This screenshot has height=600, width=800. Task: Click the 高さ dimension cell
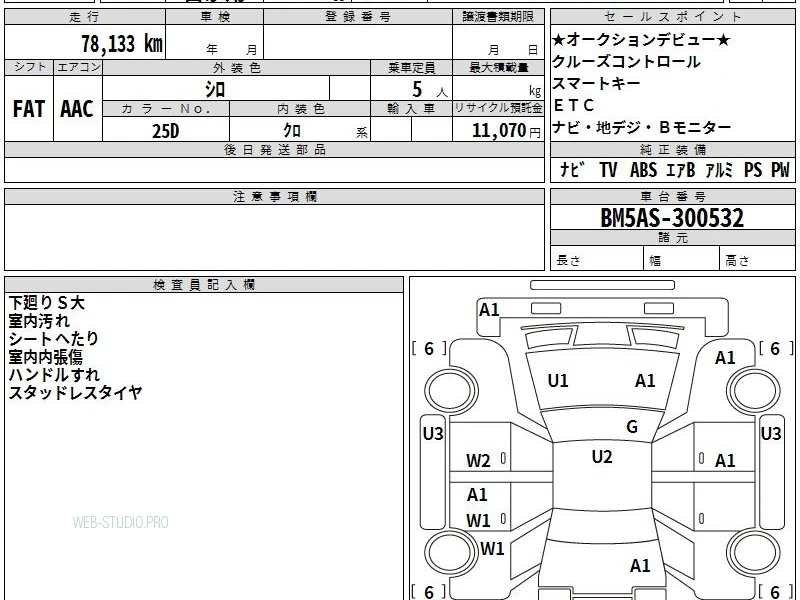coord(758,260)
